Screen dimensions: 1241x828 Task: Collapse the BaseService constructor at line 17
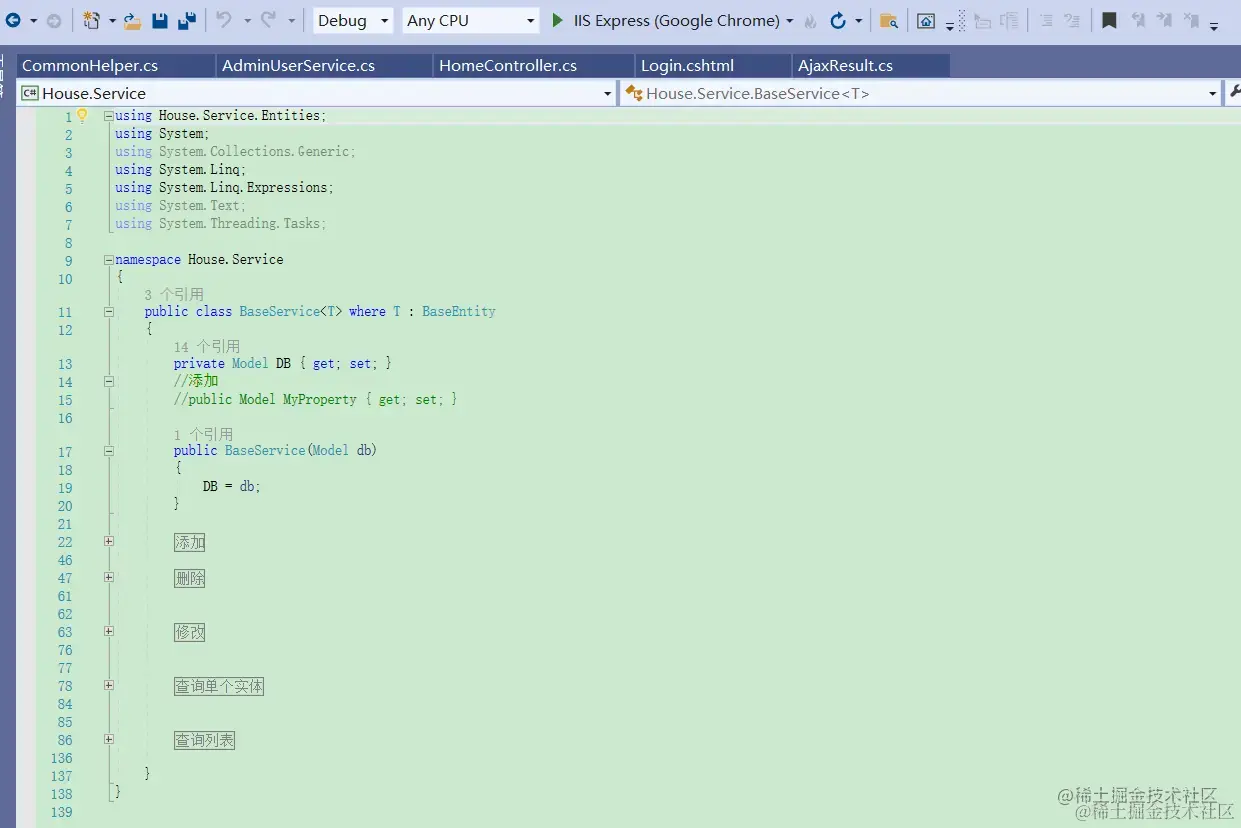[108, 450]
